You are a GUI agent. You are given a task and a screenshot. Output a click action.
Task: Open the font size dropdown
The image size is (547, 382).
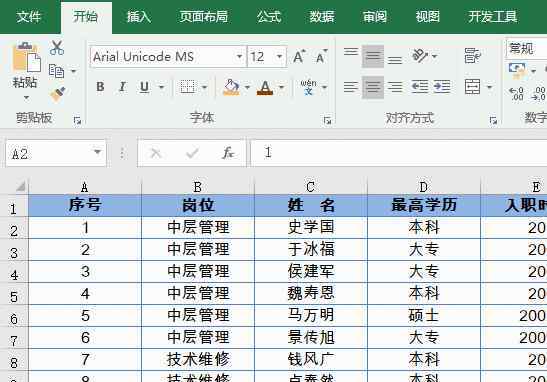pyautogui.click(x=279, y=56)
